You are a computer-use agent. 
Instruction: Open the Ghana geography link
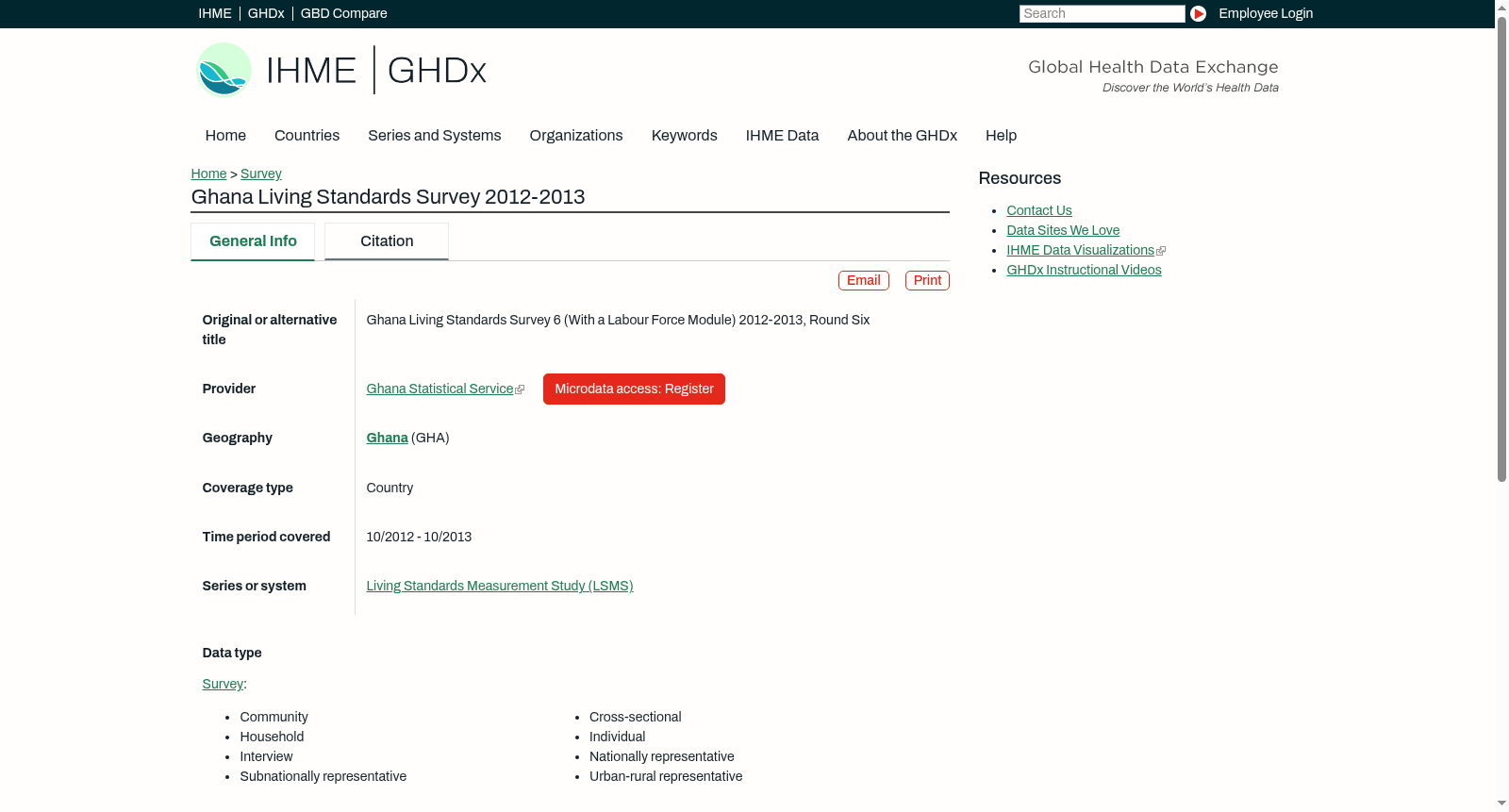(x=387, y=438)
